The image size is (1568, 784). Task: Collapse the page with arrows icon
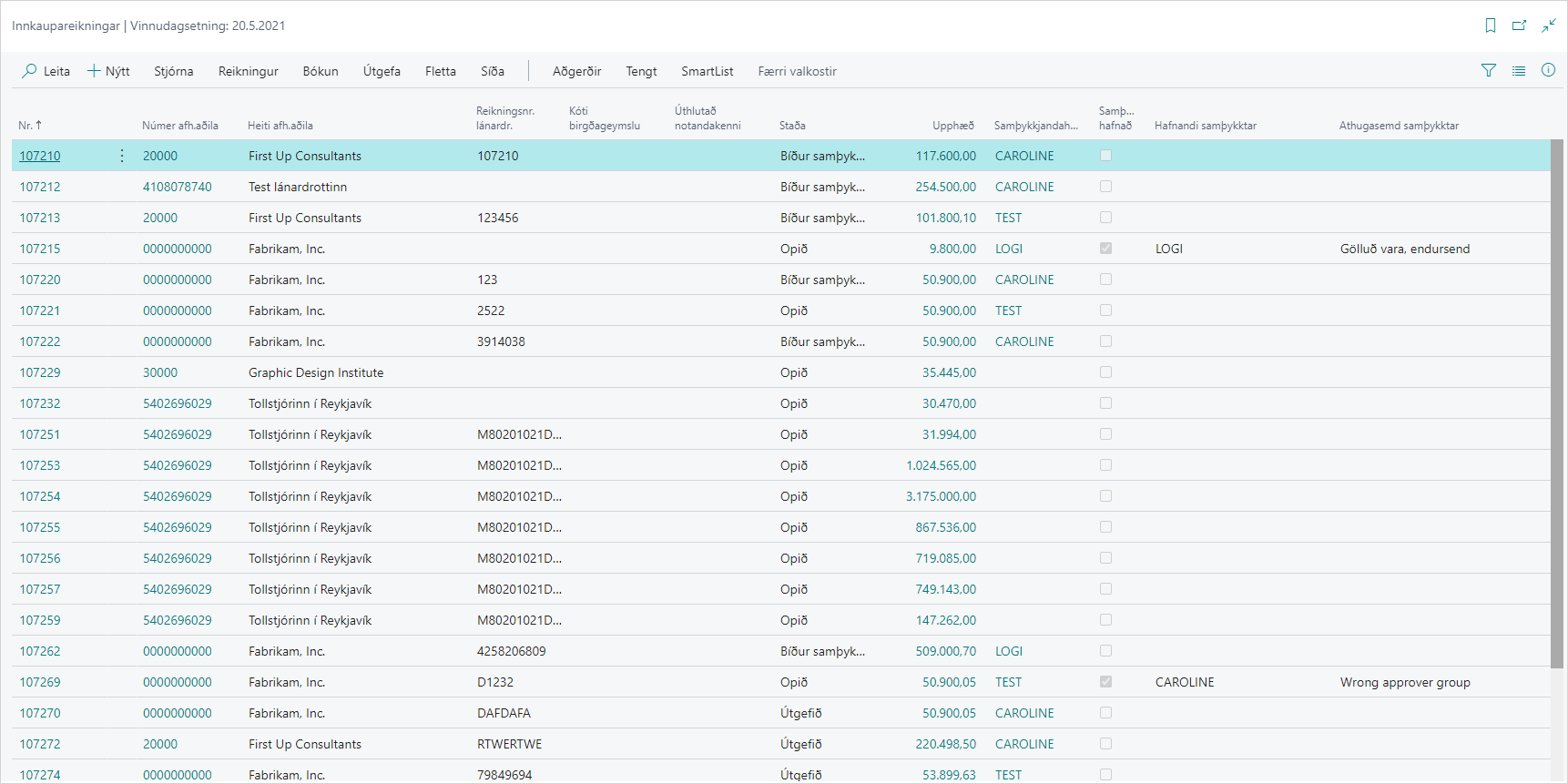pos(1548,25)
